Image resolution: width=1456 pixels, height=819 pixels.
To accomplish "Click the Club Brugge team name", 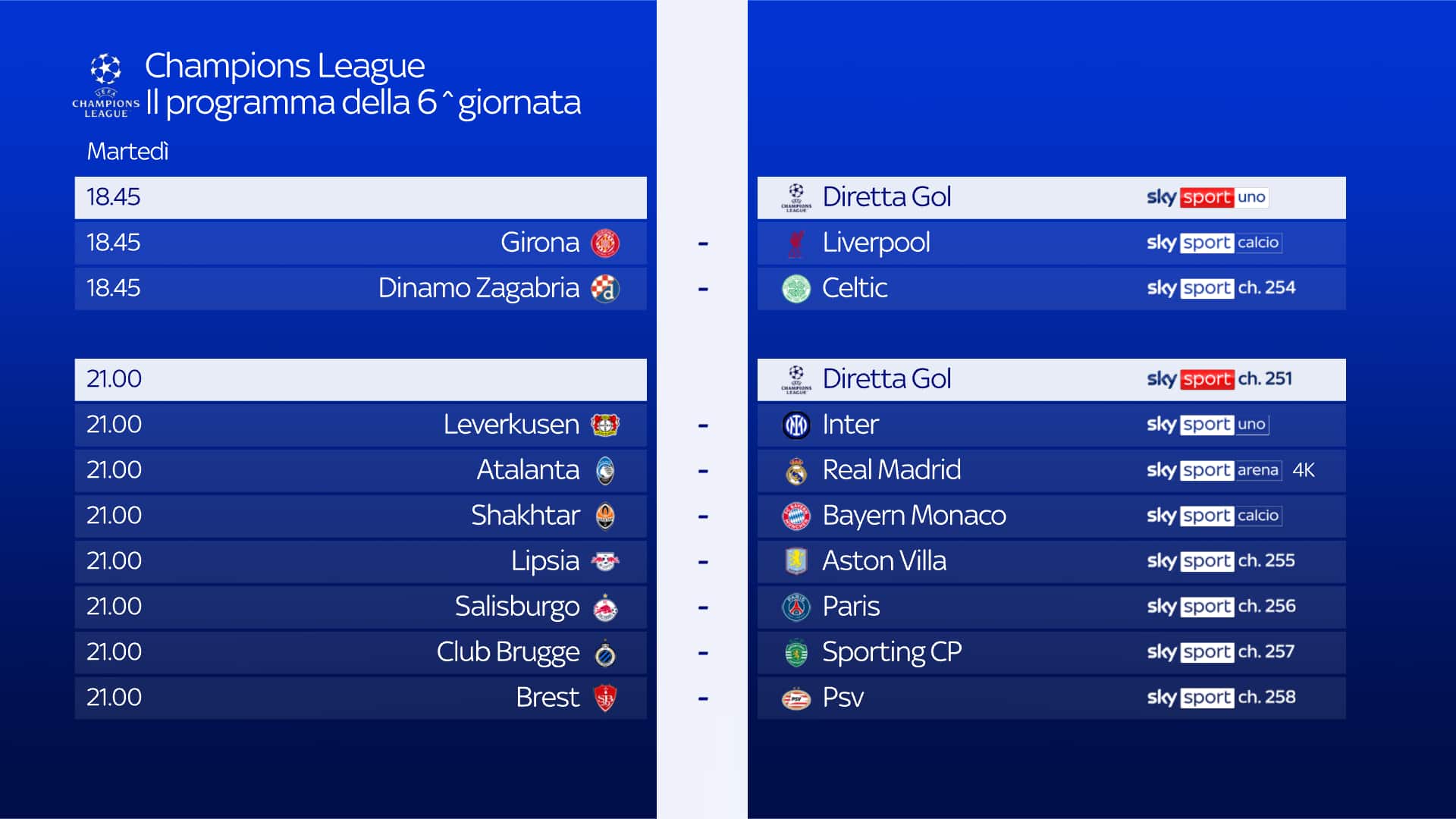I will click(507, 652).
